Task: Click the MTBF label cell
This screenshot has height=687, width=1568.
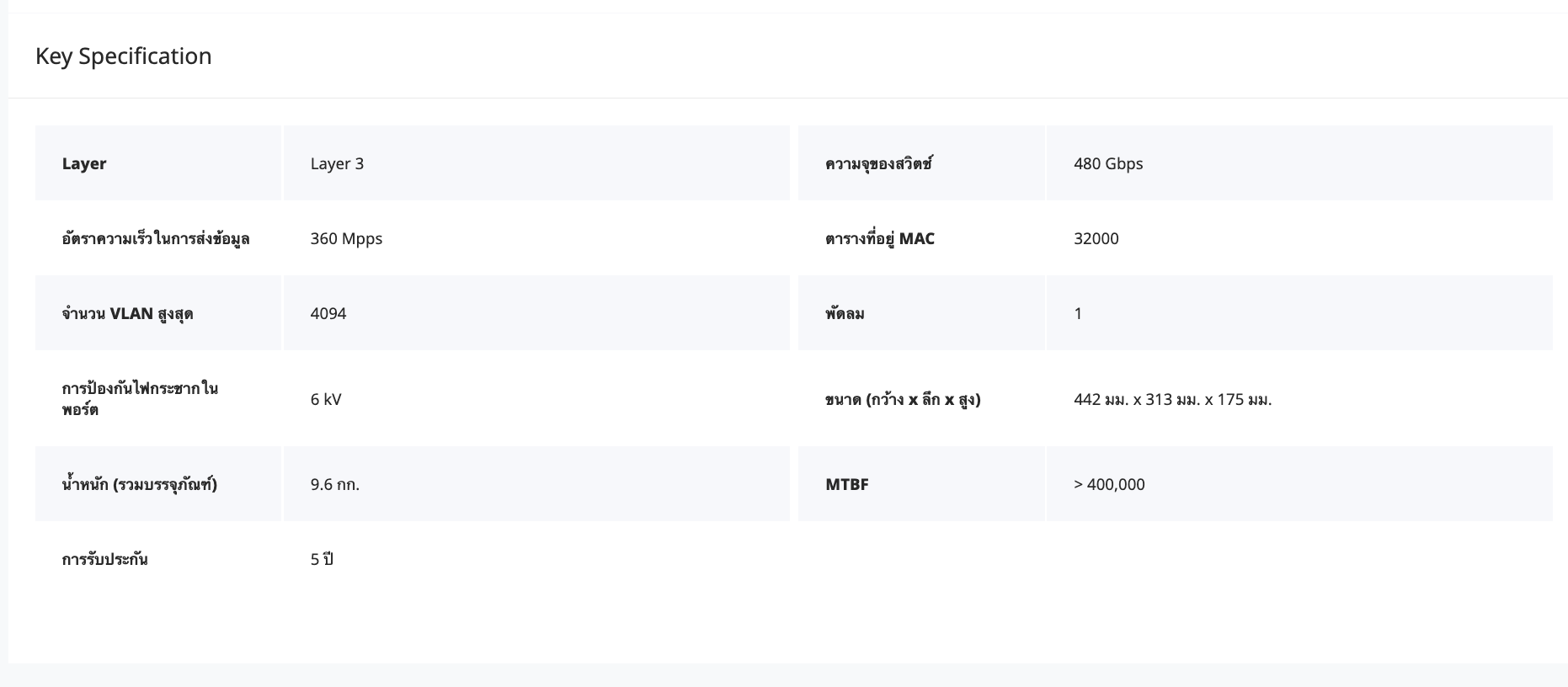Action: (x=846, y=484)
